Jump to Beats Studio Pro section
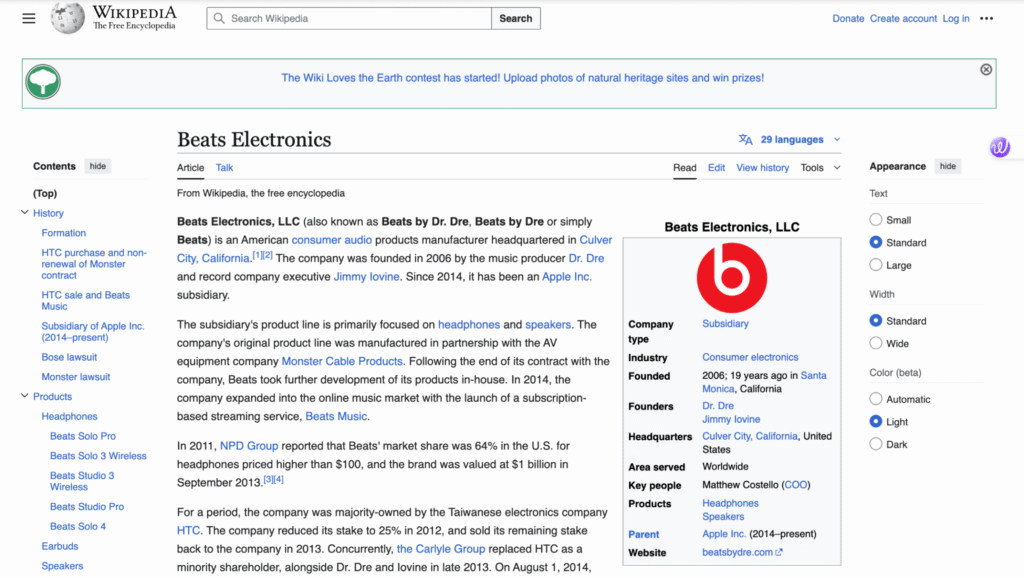The width and height of the screenshot is (1024, 578). [87, 506]
